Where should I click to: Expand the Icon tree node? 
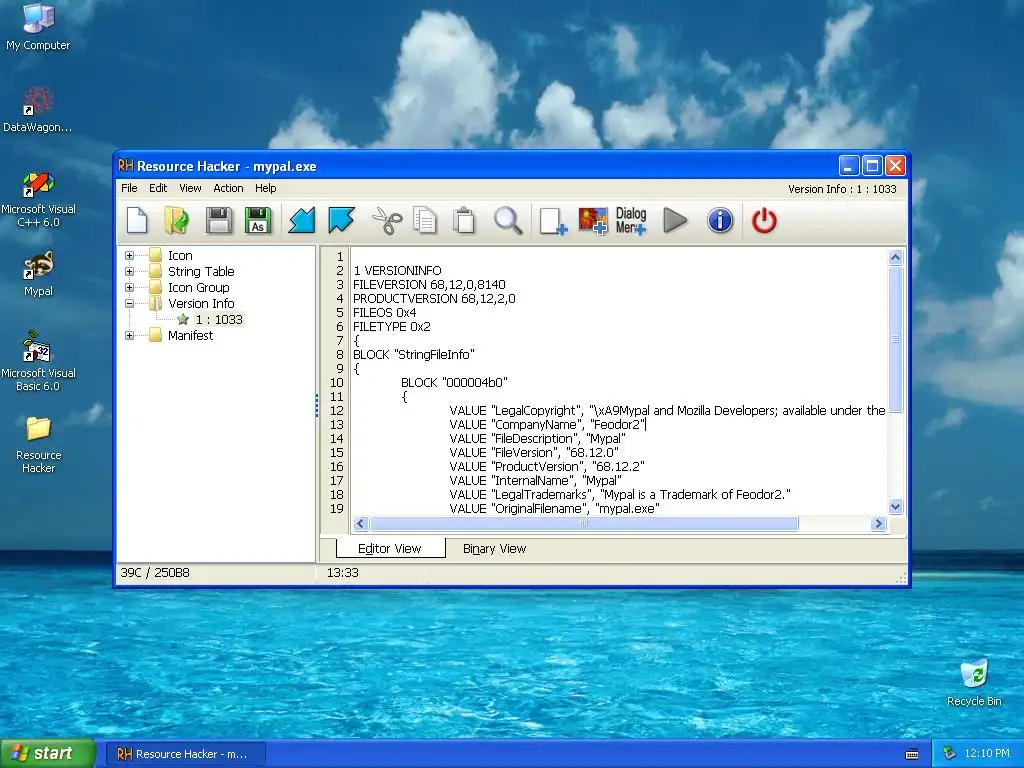click(129, 255)
